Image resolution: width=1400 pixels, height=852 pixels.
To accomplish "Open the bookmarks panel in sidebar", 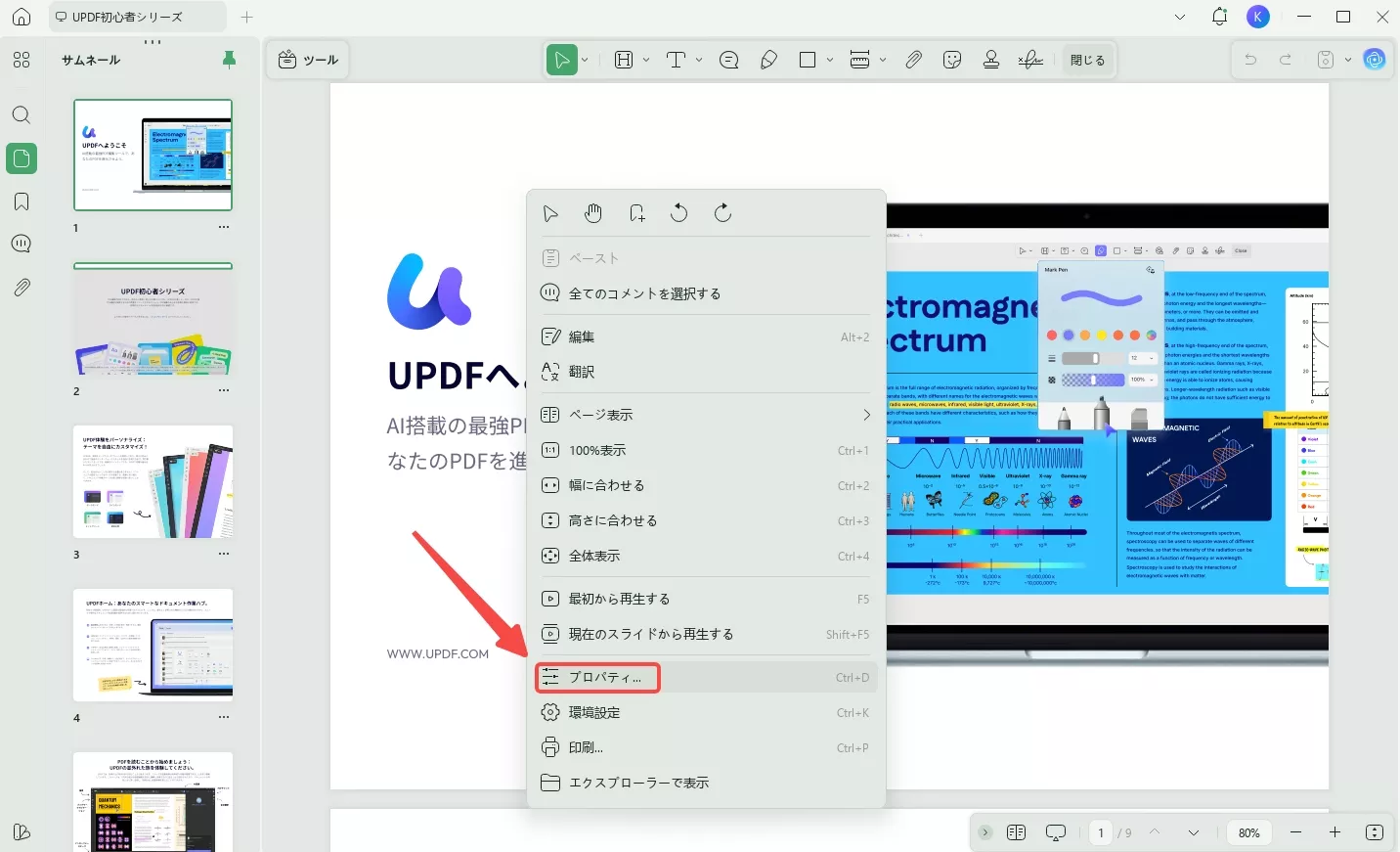I will click(22, 202).
